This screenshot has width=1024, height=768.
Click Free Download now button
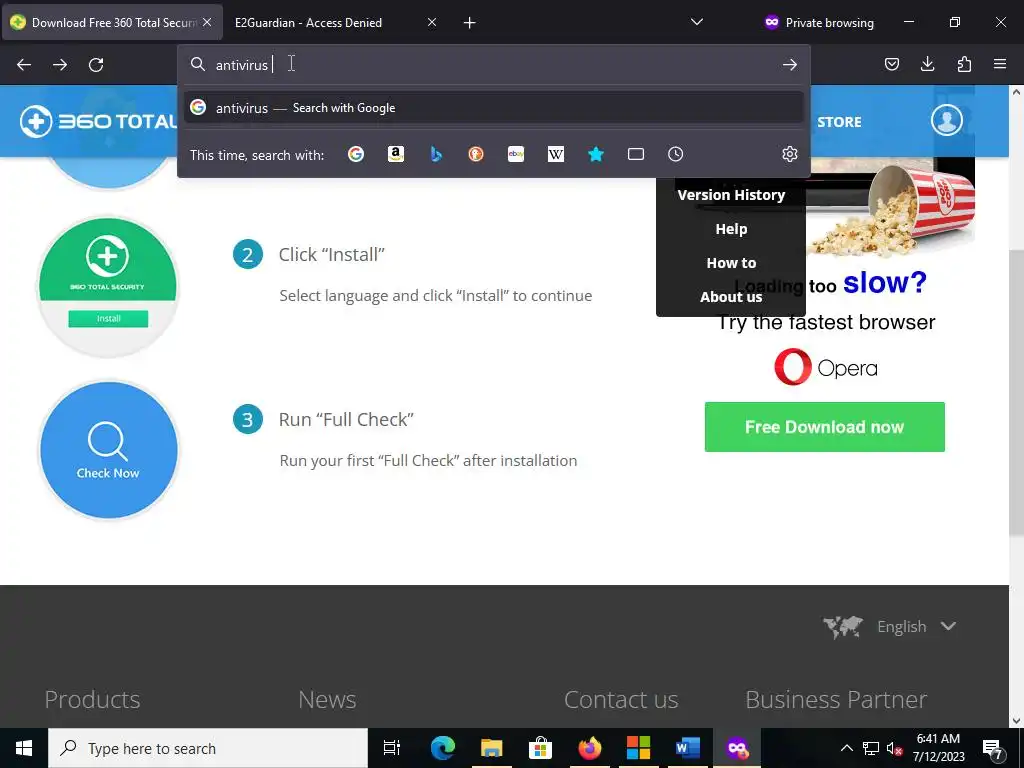tap(824, 427)
